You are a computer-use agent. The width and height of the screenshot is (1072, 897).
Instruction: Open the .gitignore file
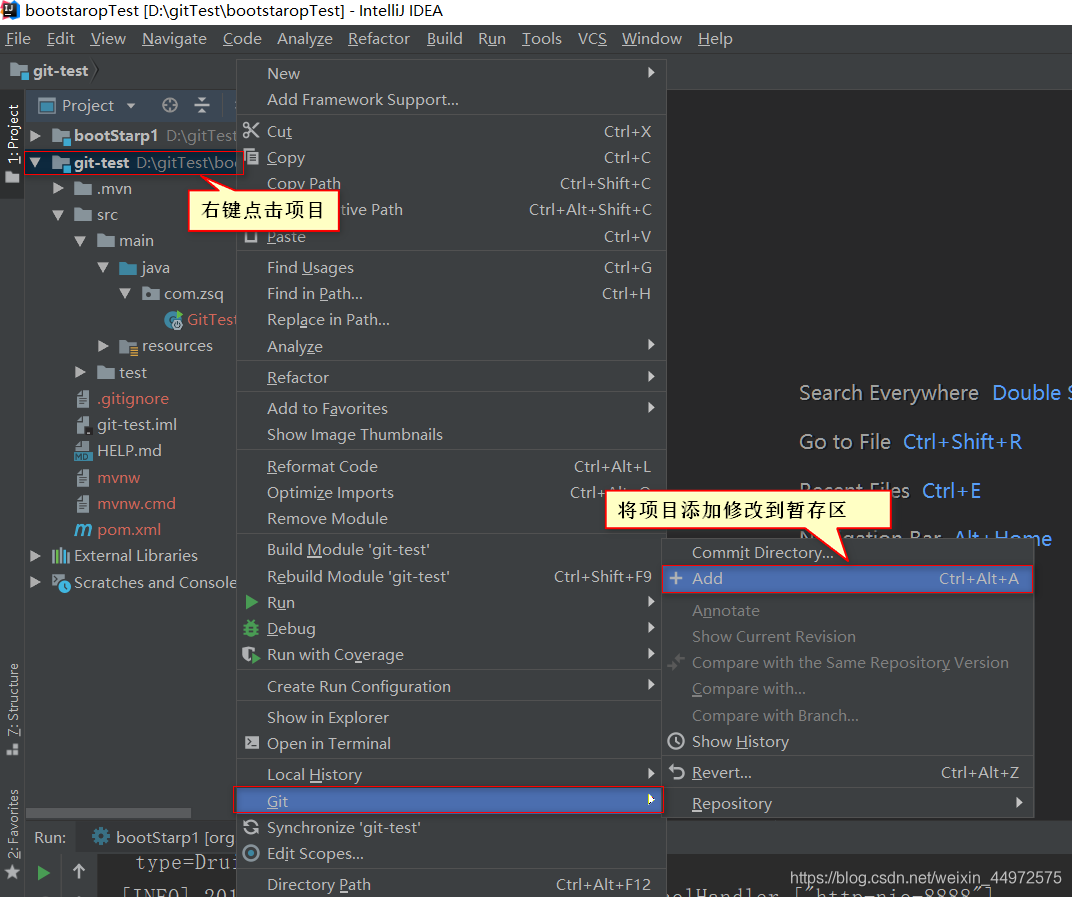133,399
